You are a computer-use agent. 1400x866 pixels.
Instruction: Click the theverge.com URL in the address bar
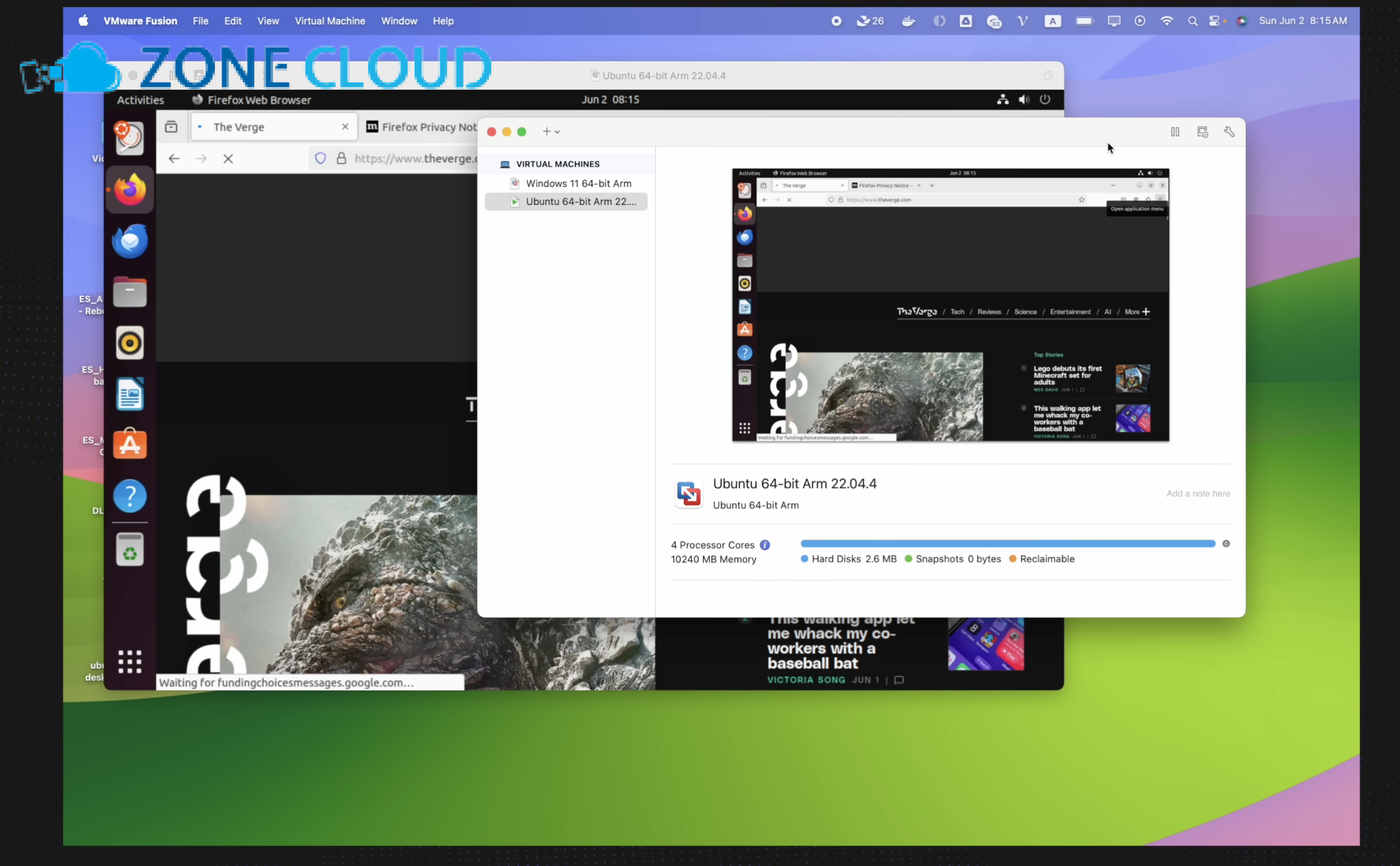pos(416,159)
